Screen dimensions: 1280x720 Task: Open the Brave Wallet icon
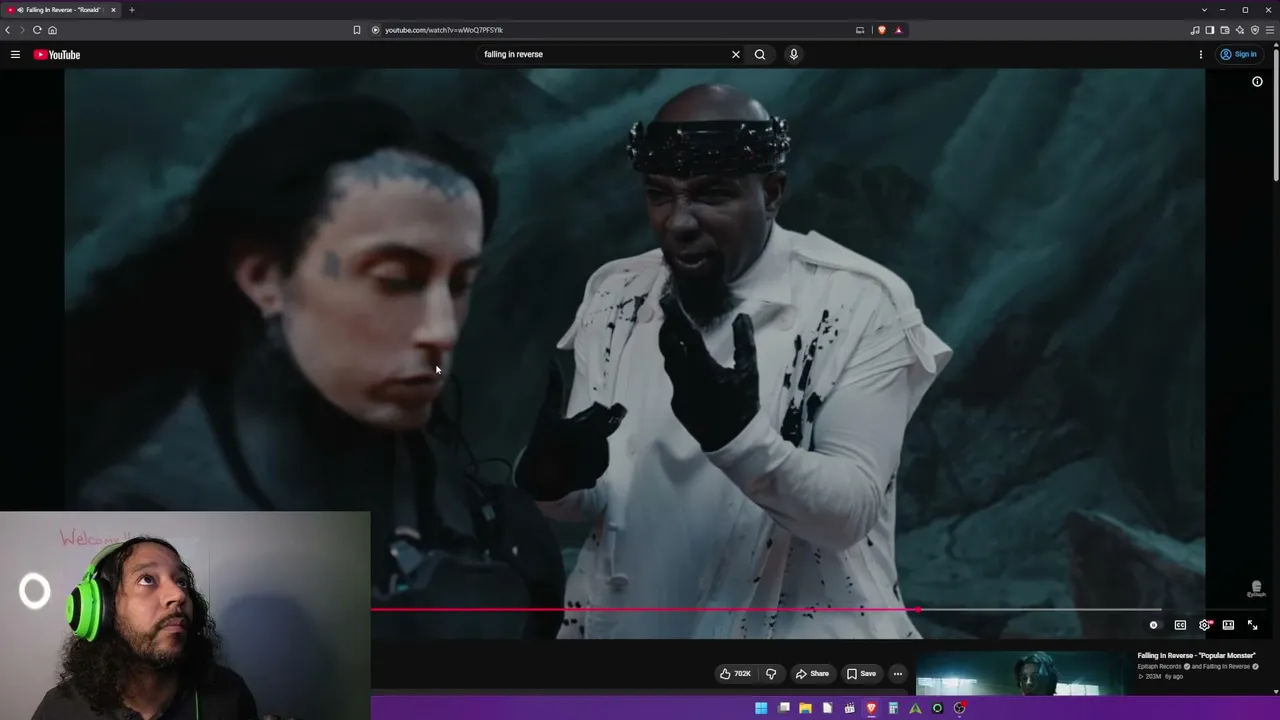[1224, 30]
